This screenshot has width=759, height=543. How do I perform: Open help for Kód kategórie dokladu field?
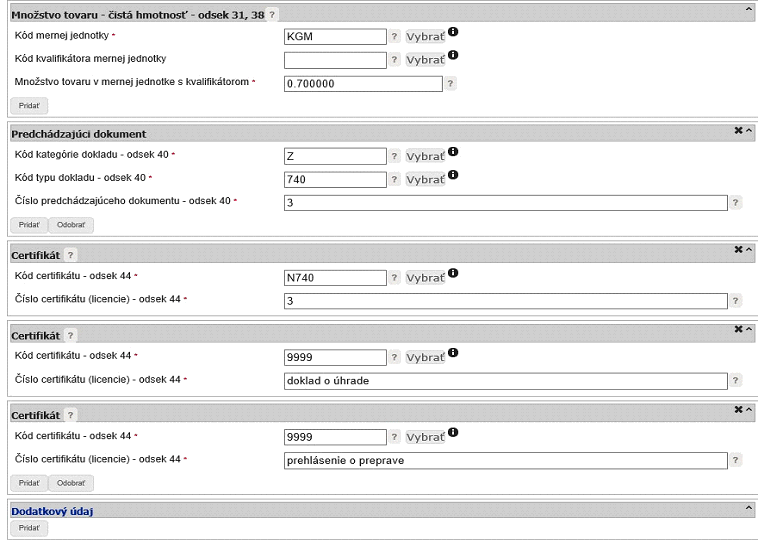[x=395, y=156]
